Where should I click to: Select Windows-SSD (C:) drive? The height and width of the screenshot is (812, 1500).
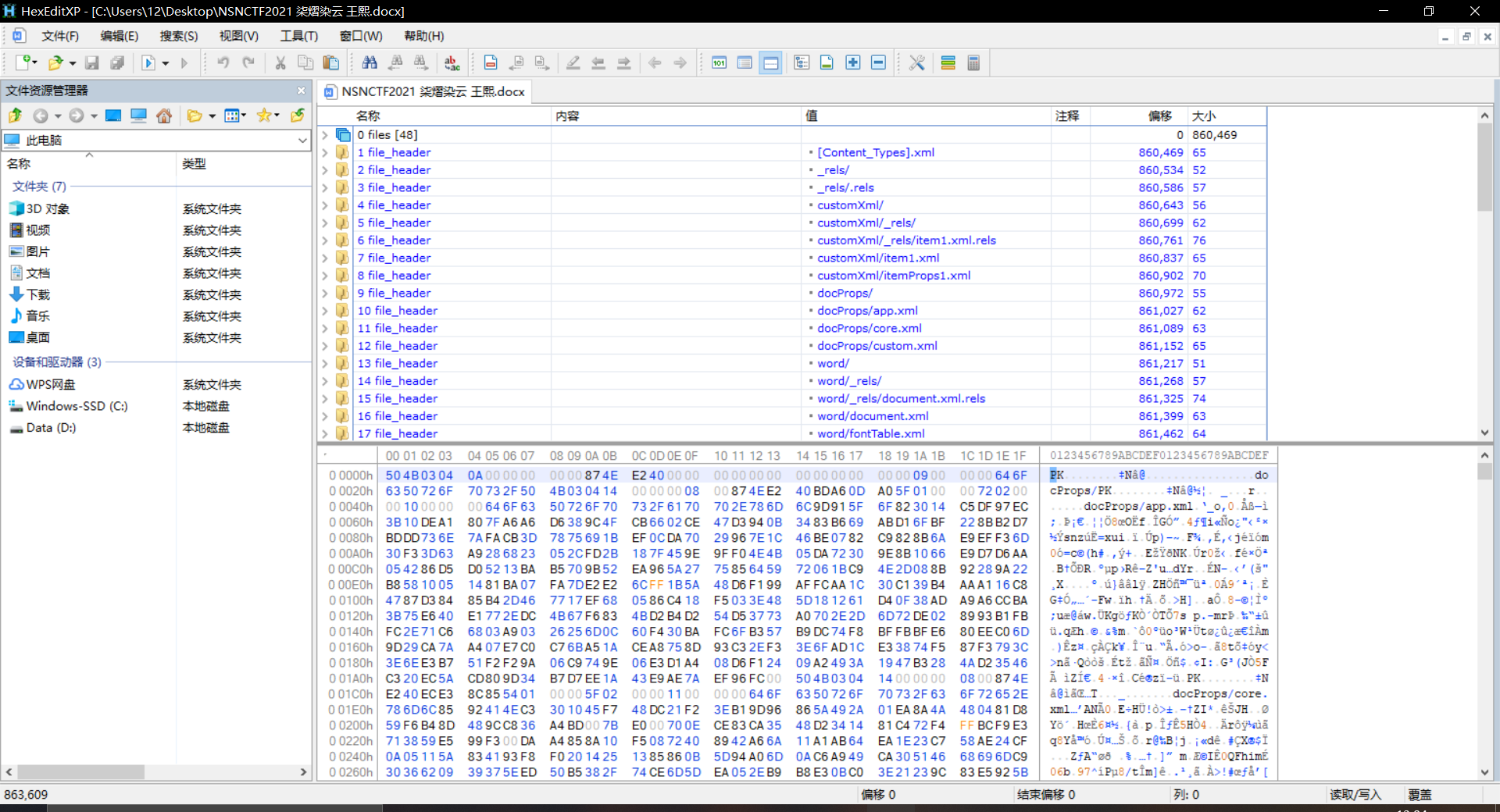pyautogui.click(x=77, y=406)
